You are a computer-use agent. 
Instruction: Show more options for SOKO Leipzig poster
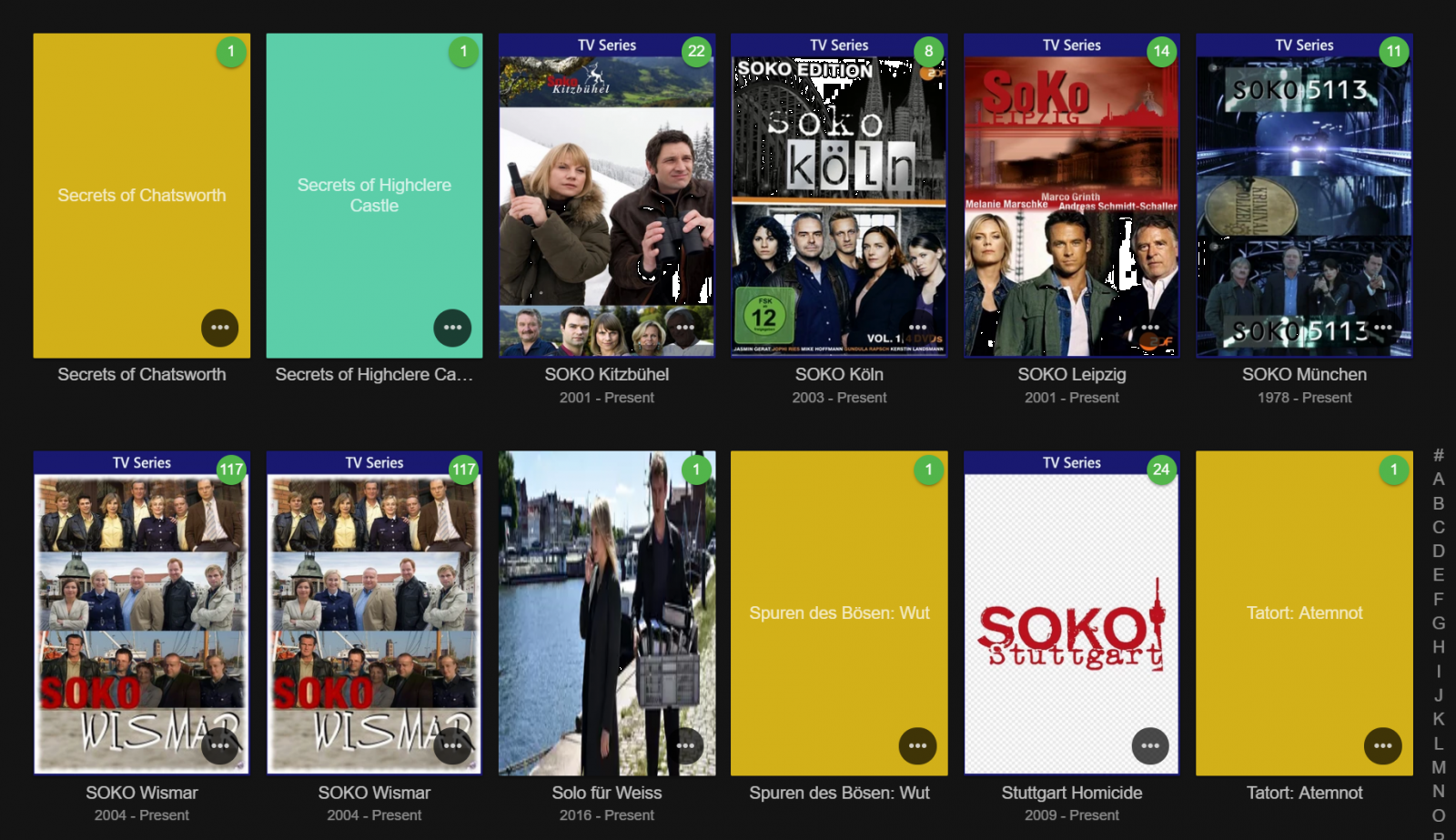(1150, 328)
